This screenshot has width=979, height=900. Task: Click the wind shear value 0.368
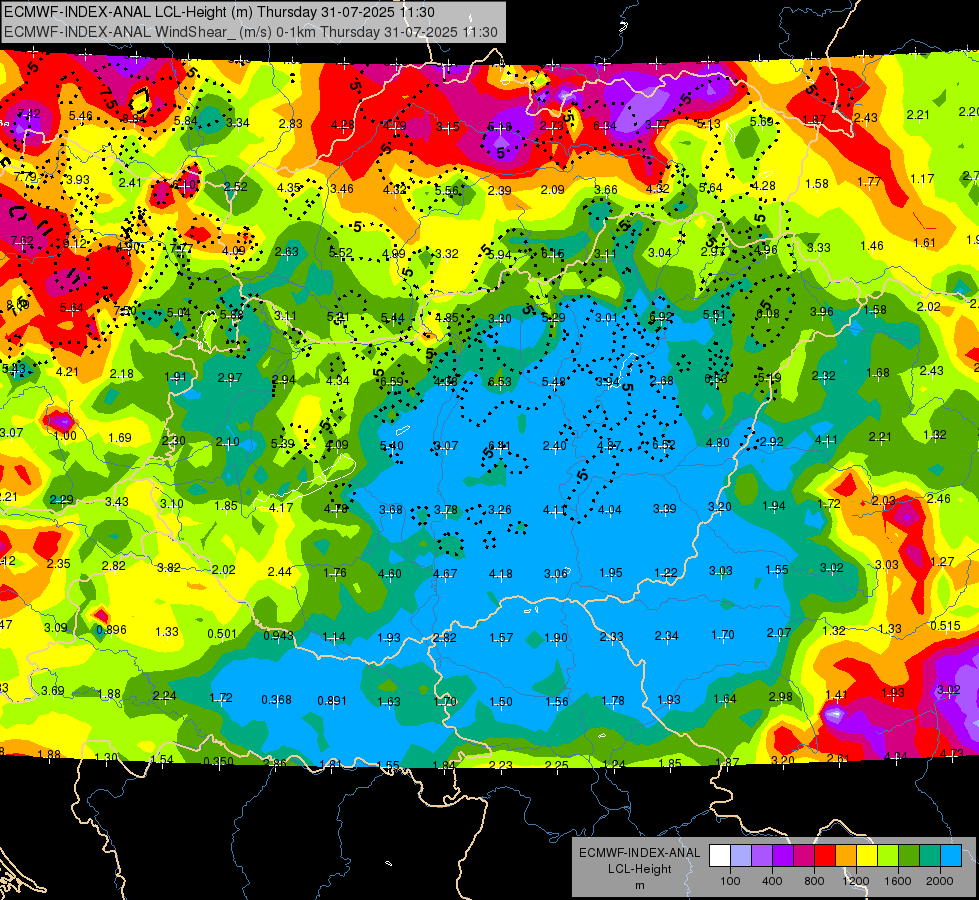277,700
